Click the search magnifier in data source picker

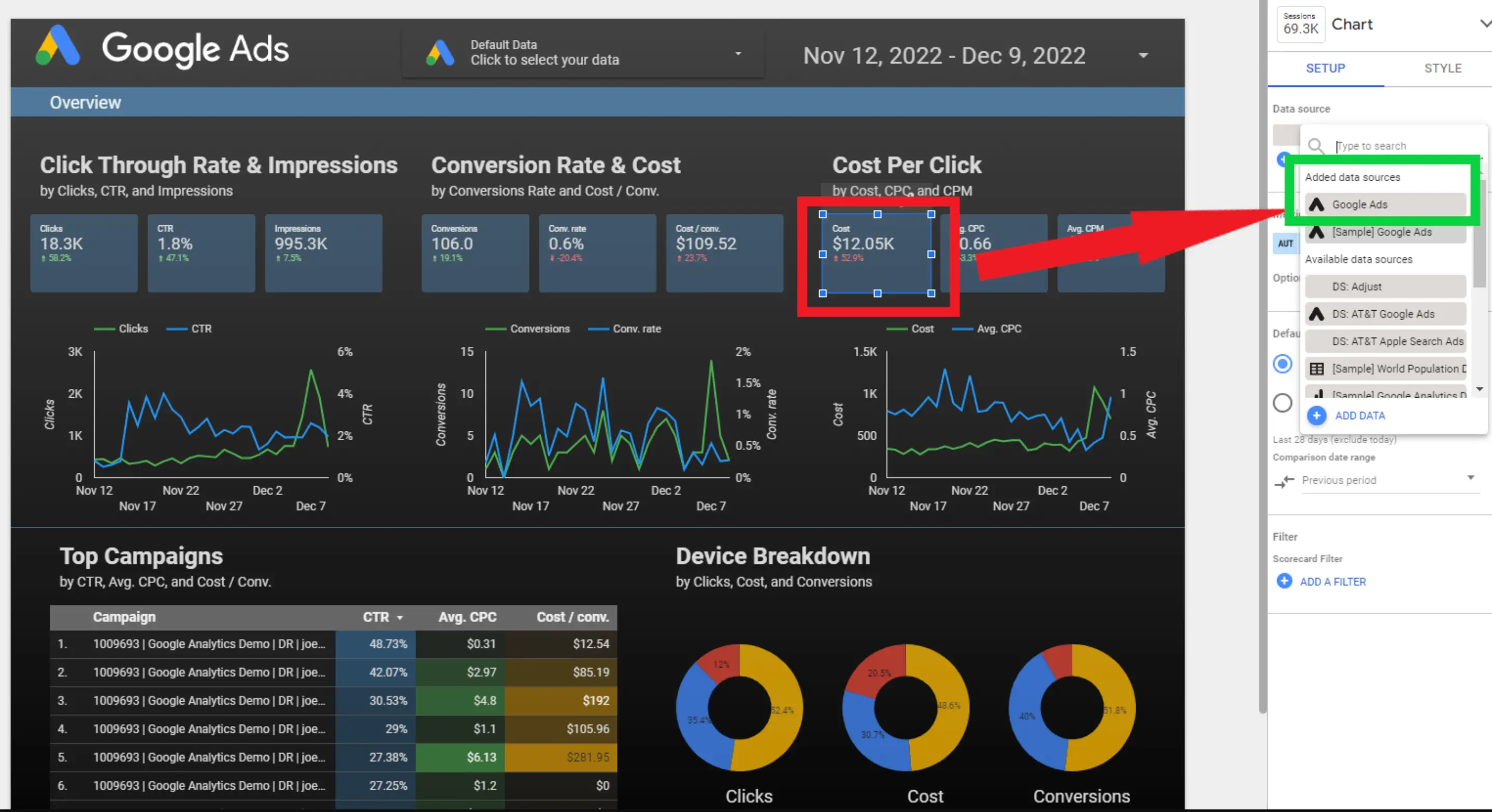pyautogui.click(x=1315, y=146)
